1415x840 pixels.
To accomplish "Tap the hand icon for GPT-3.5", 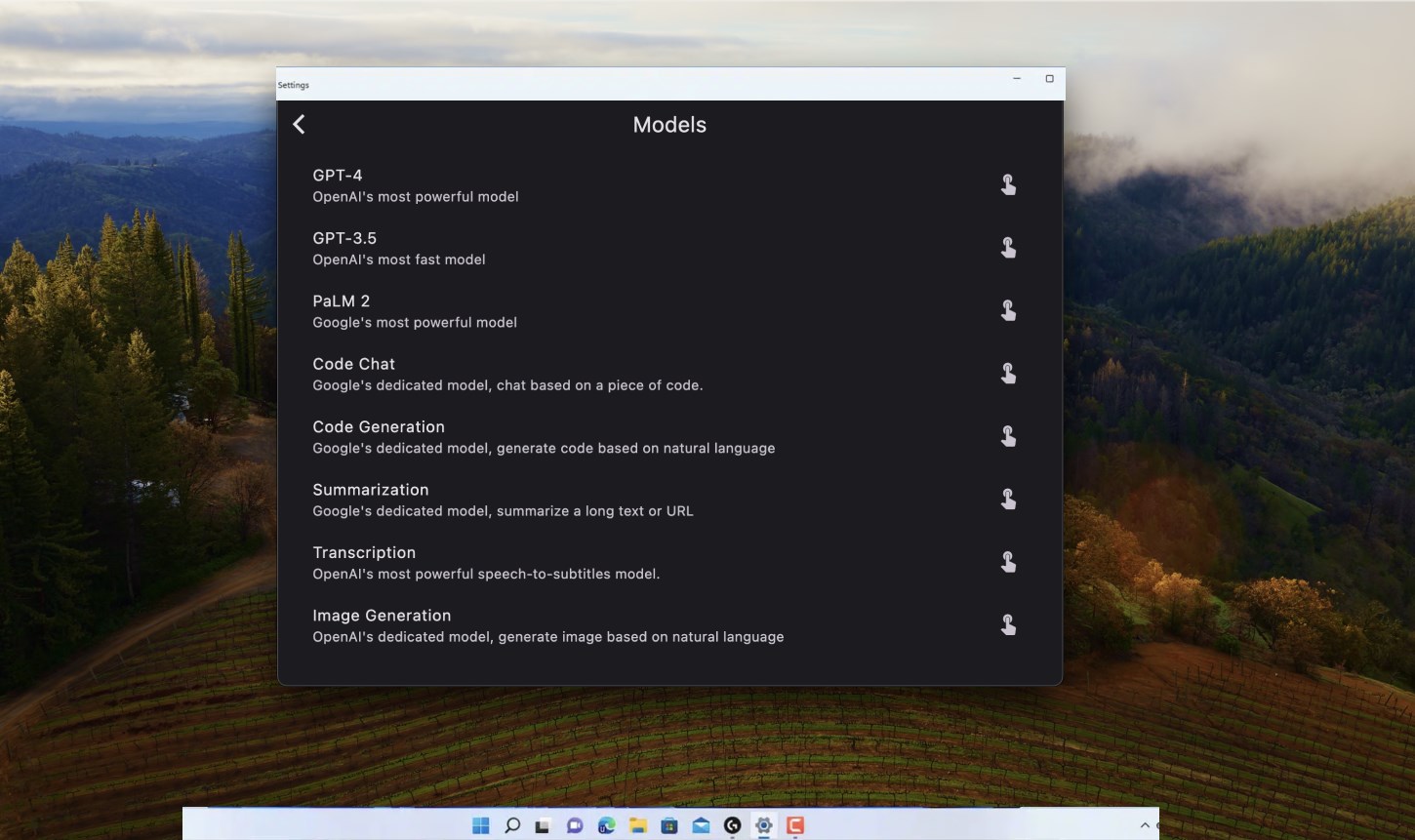I will point(1008,248).
